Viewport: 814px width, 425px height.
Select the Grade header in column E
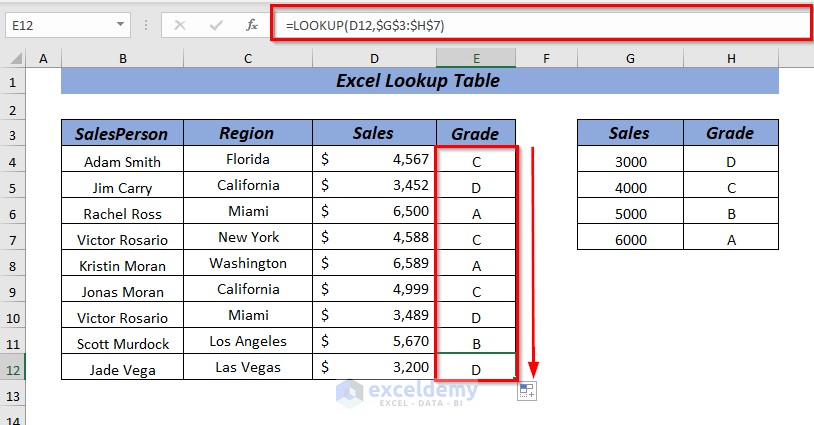point(476,133)
